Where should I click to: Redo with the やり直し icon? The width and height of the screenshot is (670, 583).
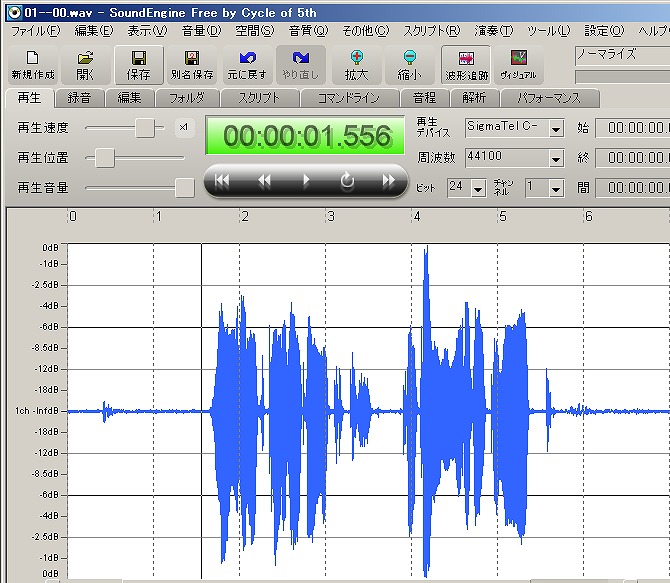click(x=300, y=65)
